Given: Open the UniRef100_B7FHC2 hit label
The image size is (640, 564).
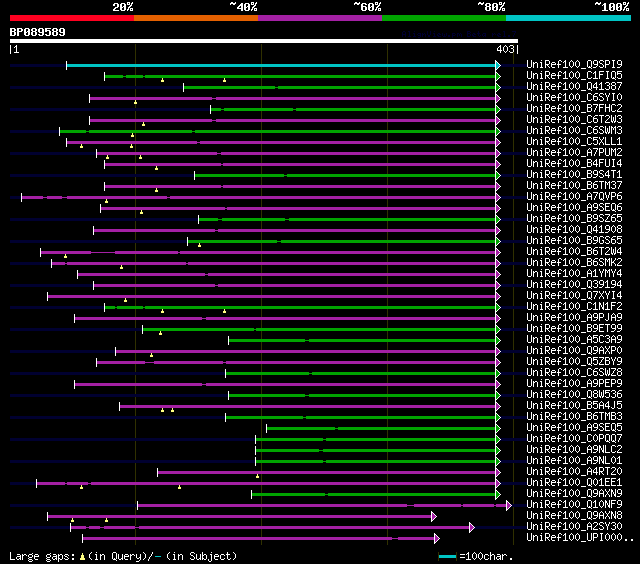Looking at the screenshot, I should coord(574,108).
